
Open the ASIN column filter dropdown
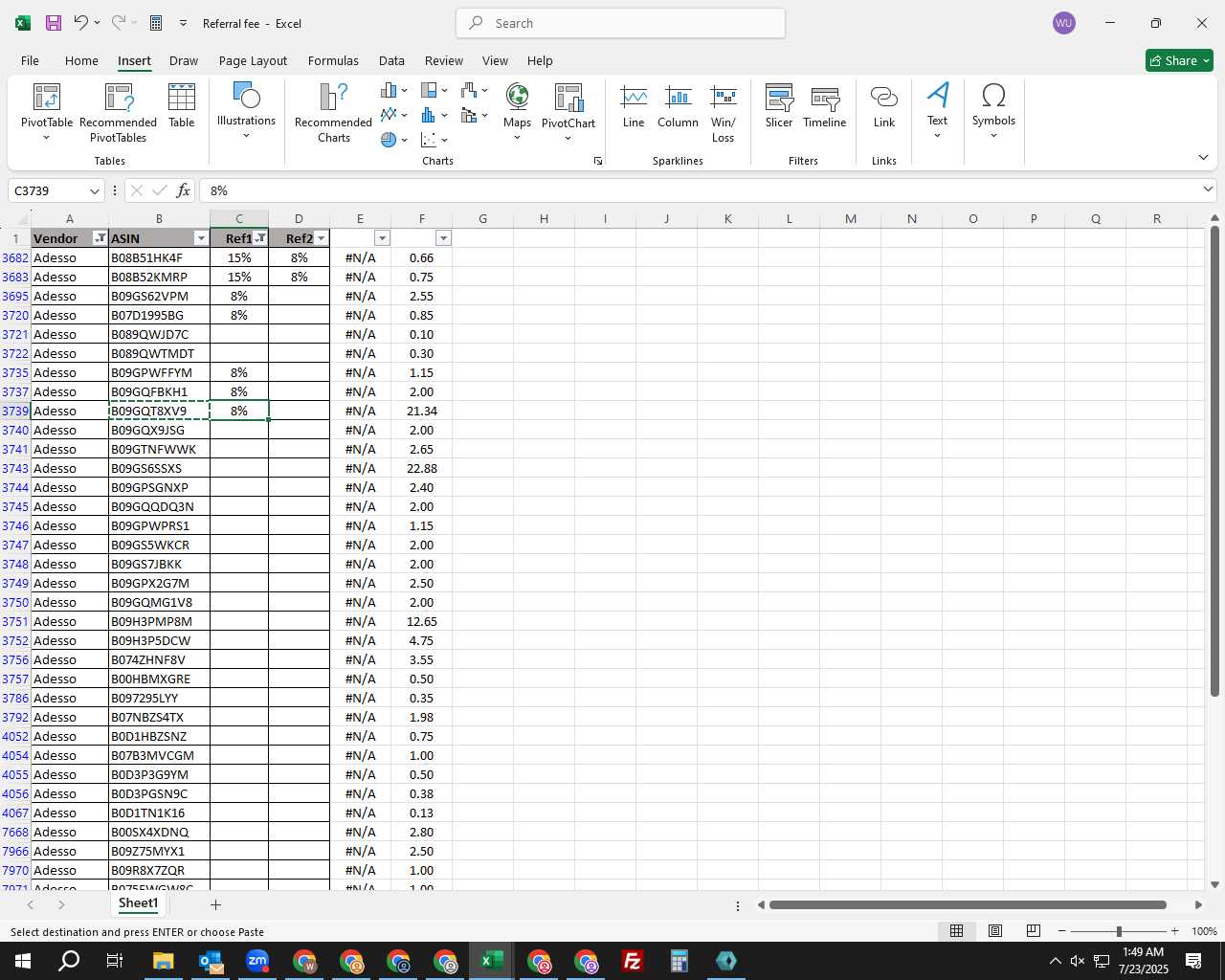coord(201,238)
